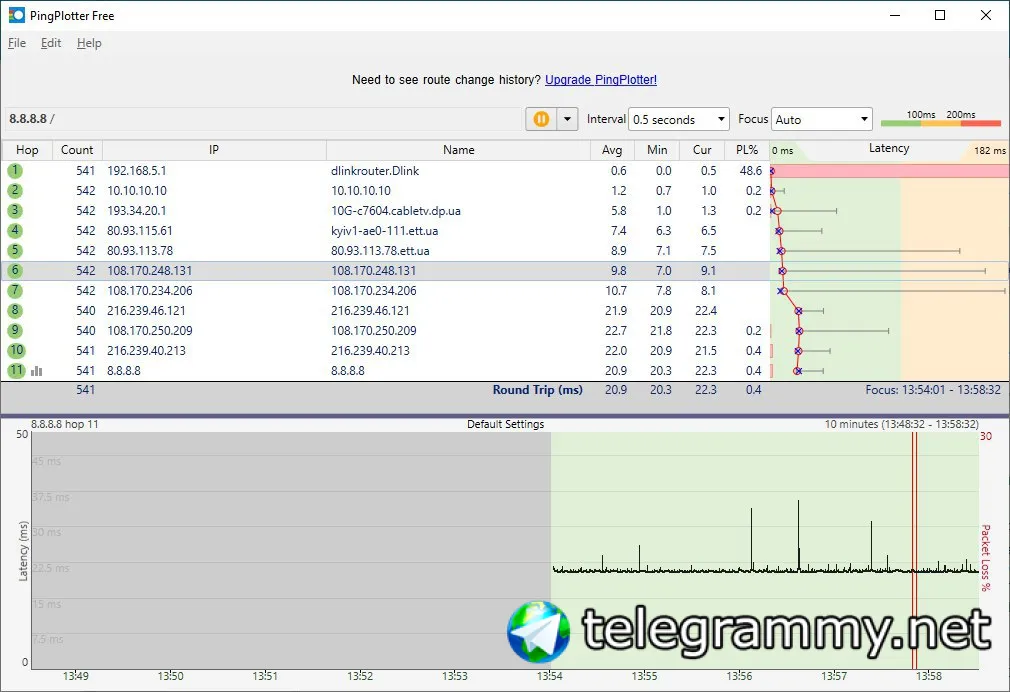Viewport: 1010px width, 692px height.
Task: Click the Focus: 13:54:01 - 13:58:32 label
Action: 933,390
